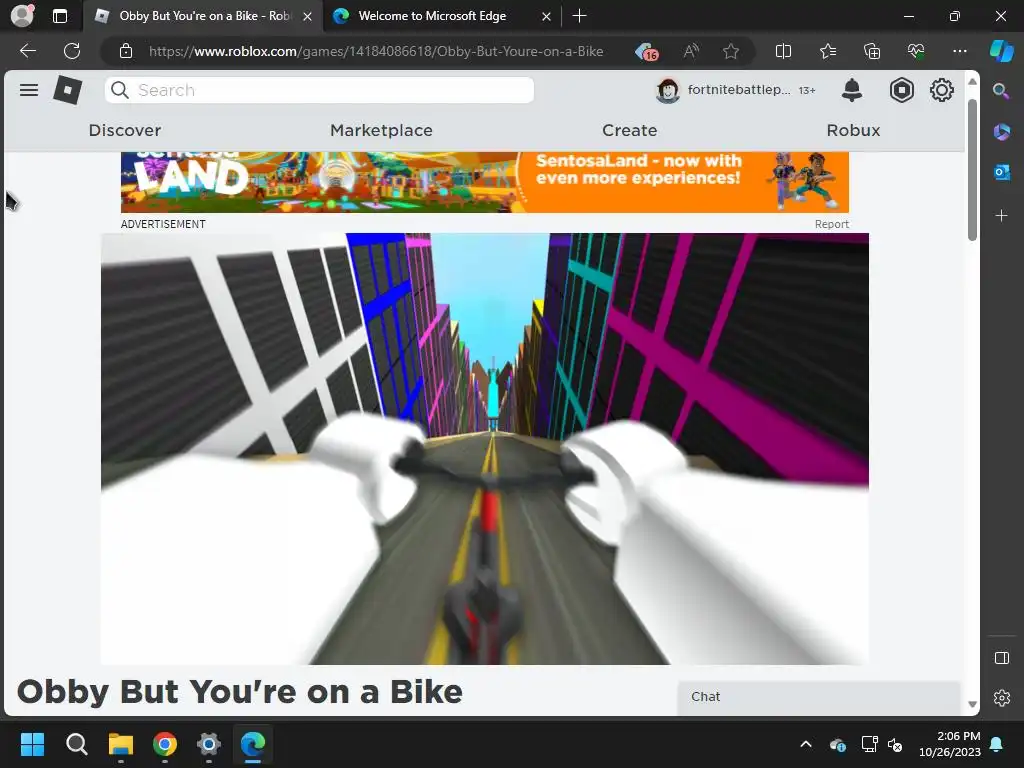Viewport: 1024px width, 768px height.
Task: Open a new browser tab
Action: point(579,16)
